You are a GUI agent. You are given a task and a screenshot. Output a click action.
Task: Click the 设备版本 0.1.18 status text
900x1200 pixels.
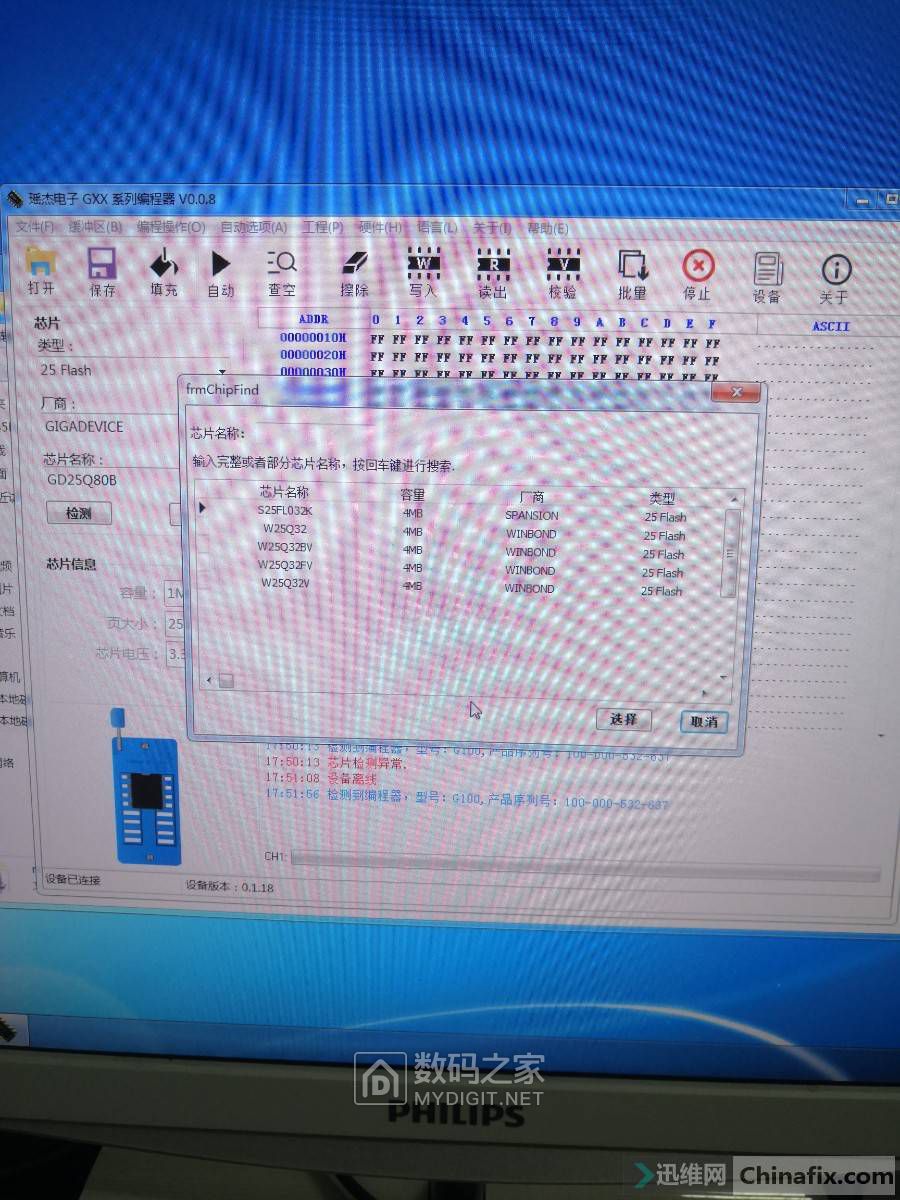(229, 887)
